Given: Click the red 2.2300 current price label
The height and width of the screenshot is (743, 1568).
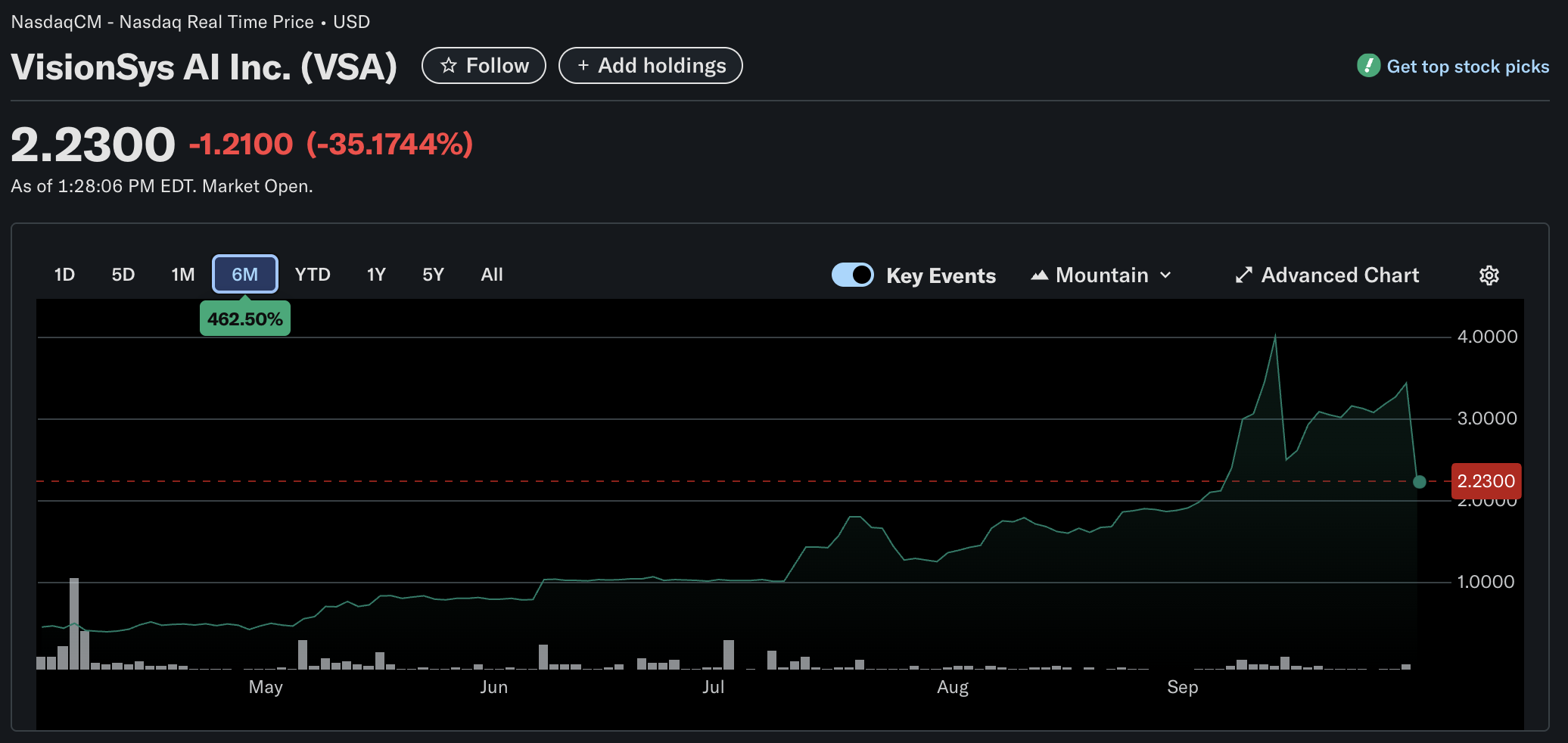Looking at the screenshot, I should (x=1486, y=481).
